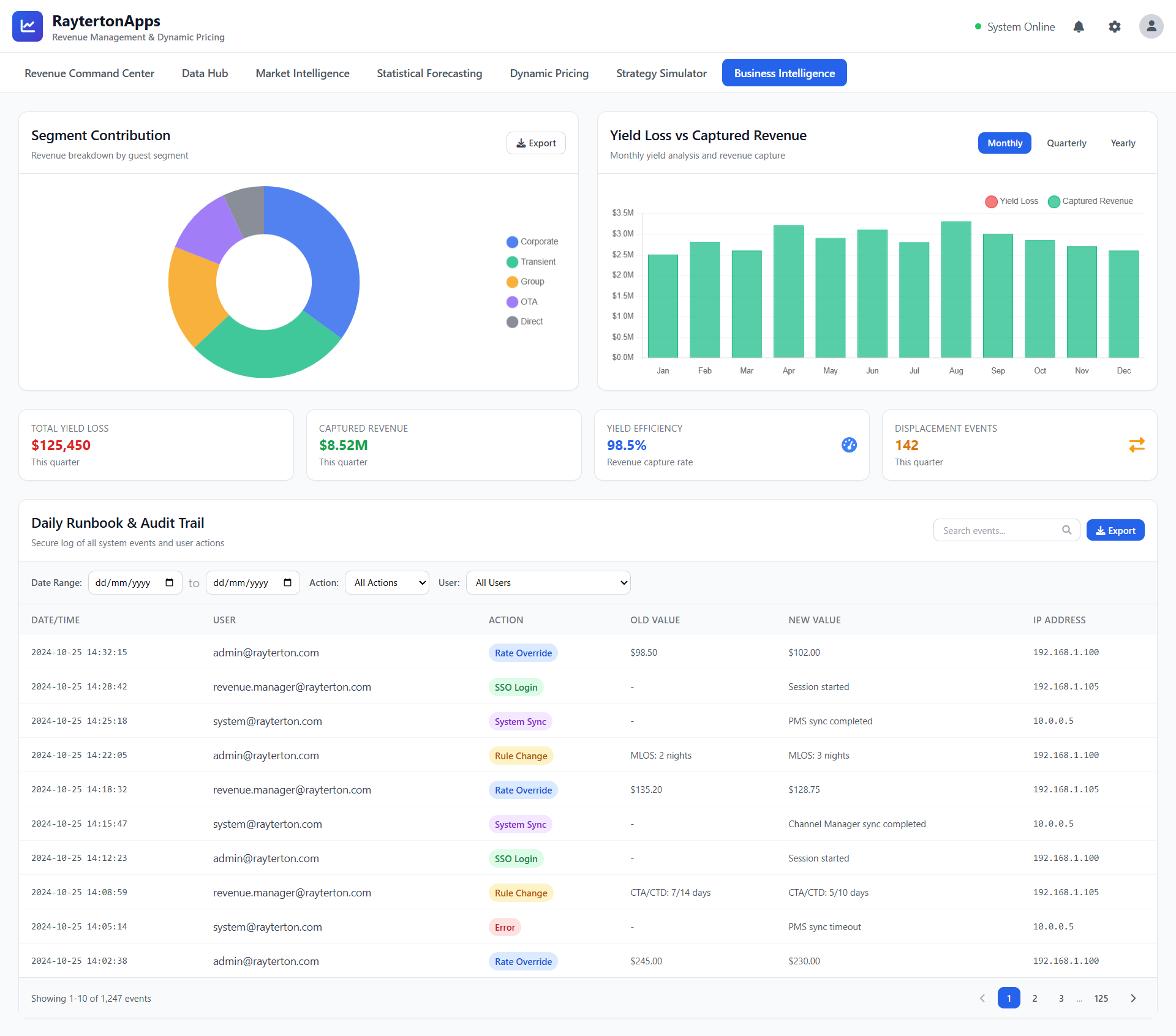Open the Market Intelligence section

(x=302, y=73)
